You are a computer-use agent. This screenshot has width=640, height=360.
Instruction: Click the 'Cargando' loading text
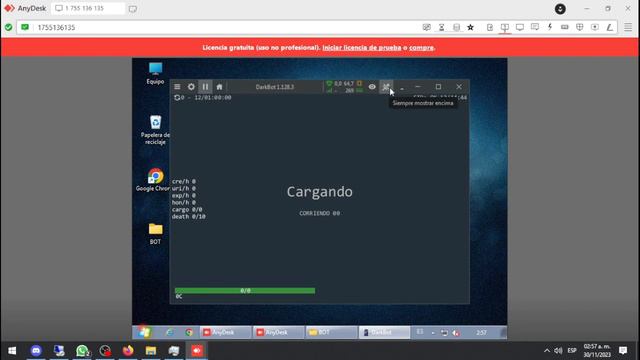click(320, 191)
